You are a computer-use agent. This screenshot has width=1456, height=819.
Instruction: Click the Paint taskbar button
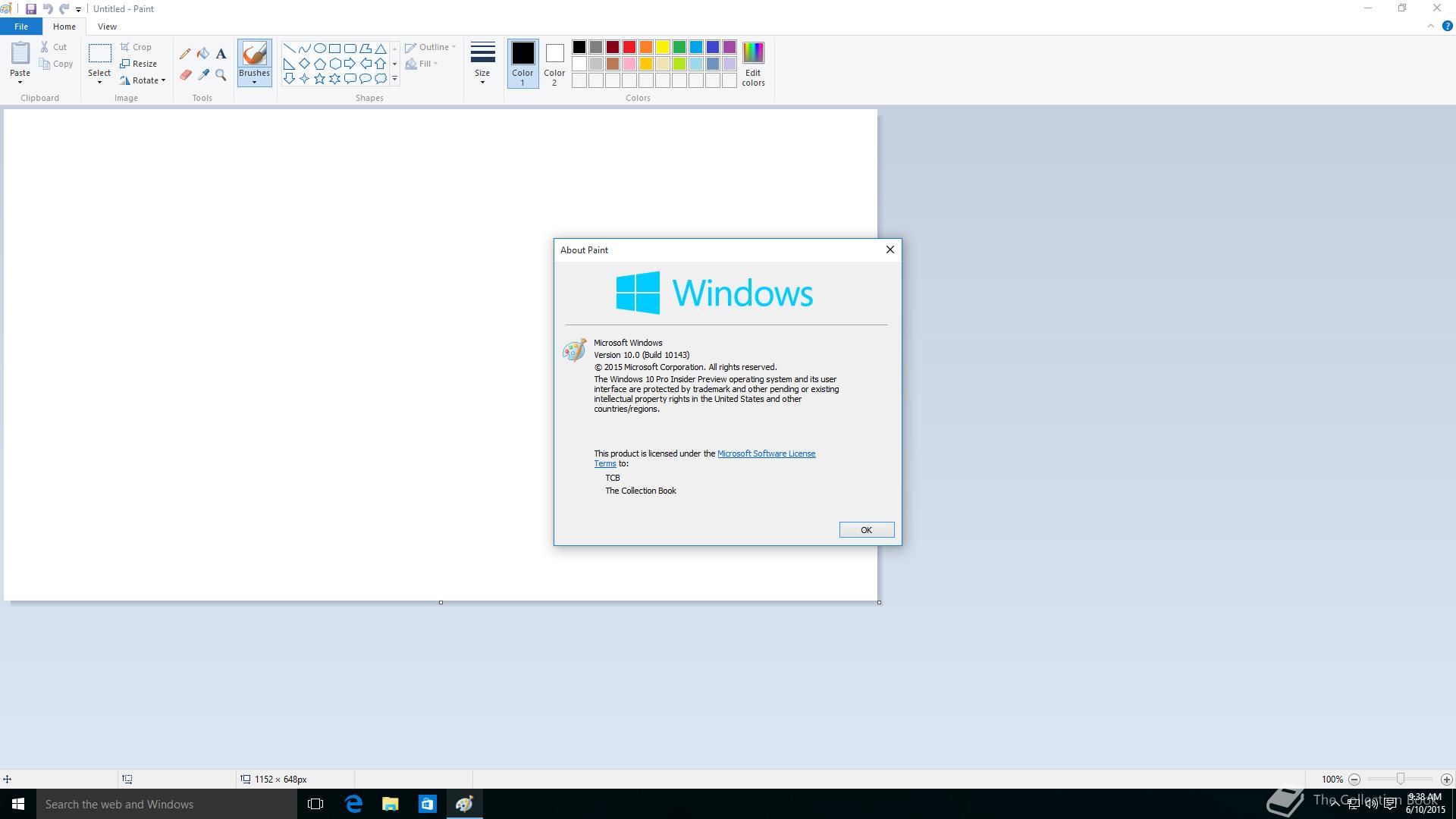[465, 804]
